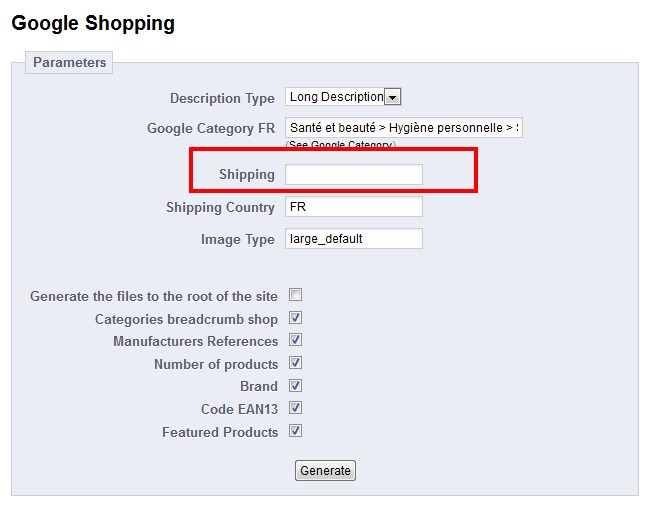Image resolution: width=657 pixels, height=507 pixels.
Task: Open the Description Type dropdown arrow
Action: 393,97
